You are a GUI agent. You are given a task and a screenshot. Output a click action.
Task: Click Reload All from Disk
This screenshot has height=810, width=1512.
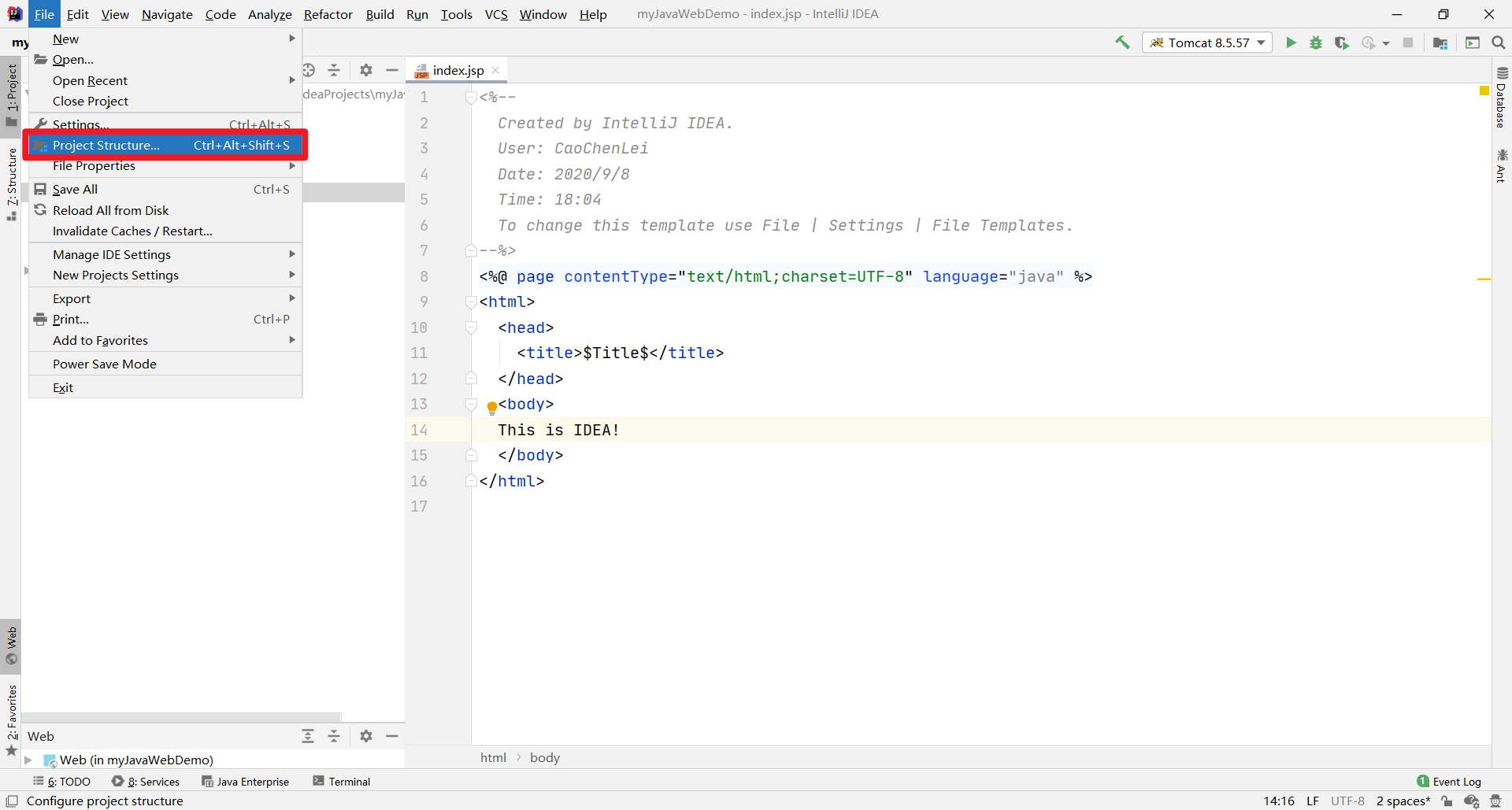[165, 210]
